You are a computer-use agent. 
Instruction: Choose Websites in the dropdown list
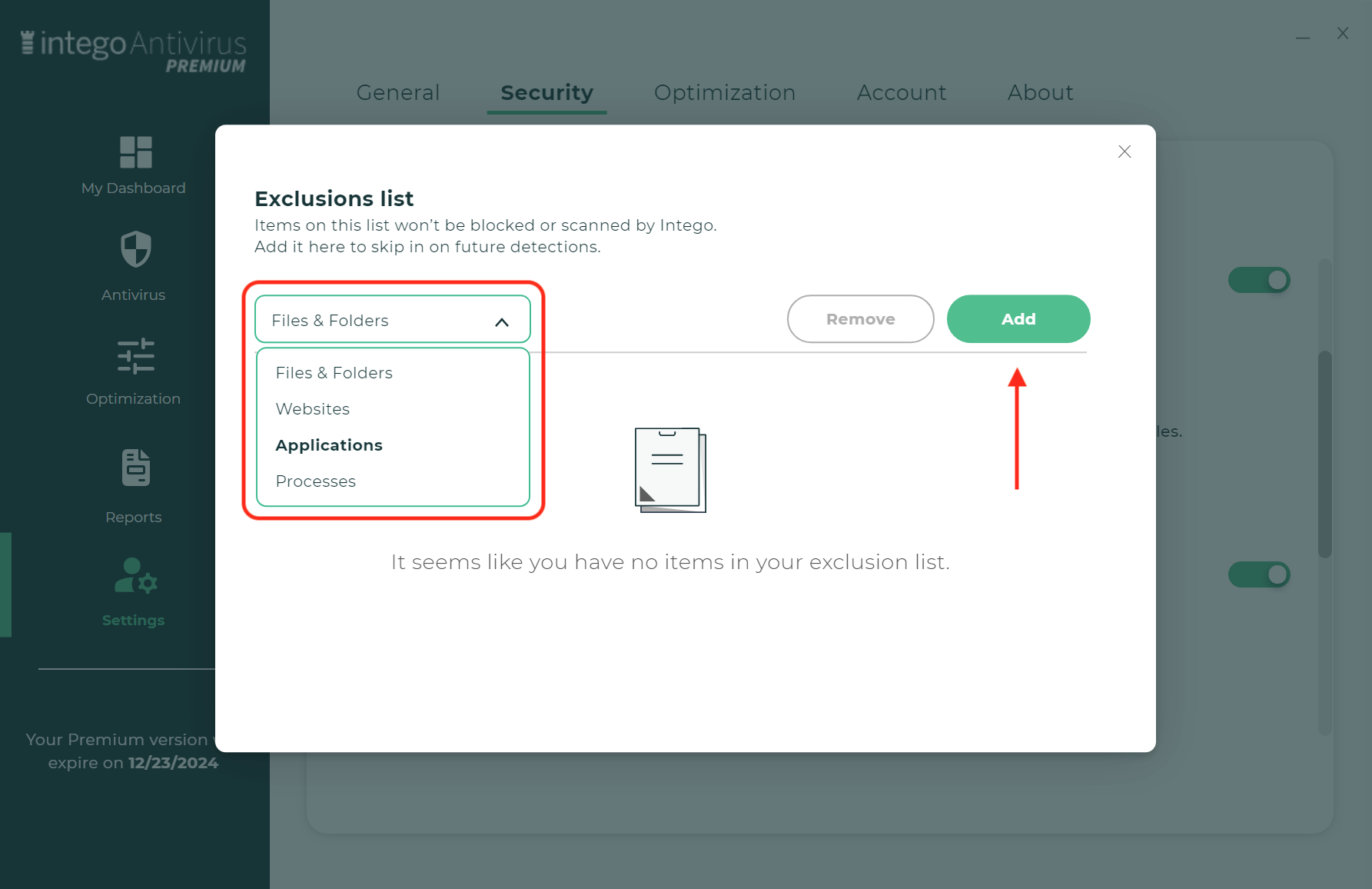coord(312,409)
